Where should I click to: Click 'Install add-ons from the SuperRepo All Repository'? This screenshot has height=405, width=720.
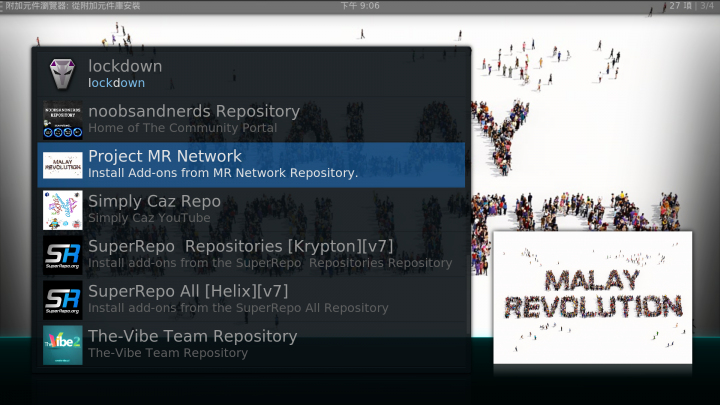pos(238,308)
